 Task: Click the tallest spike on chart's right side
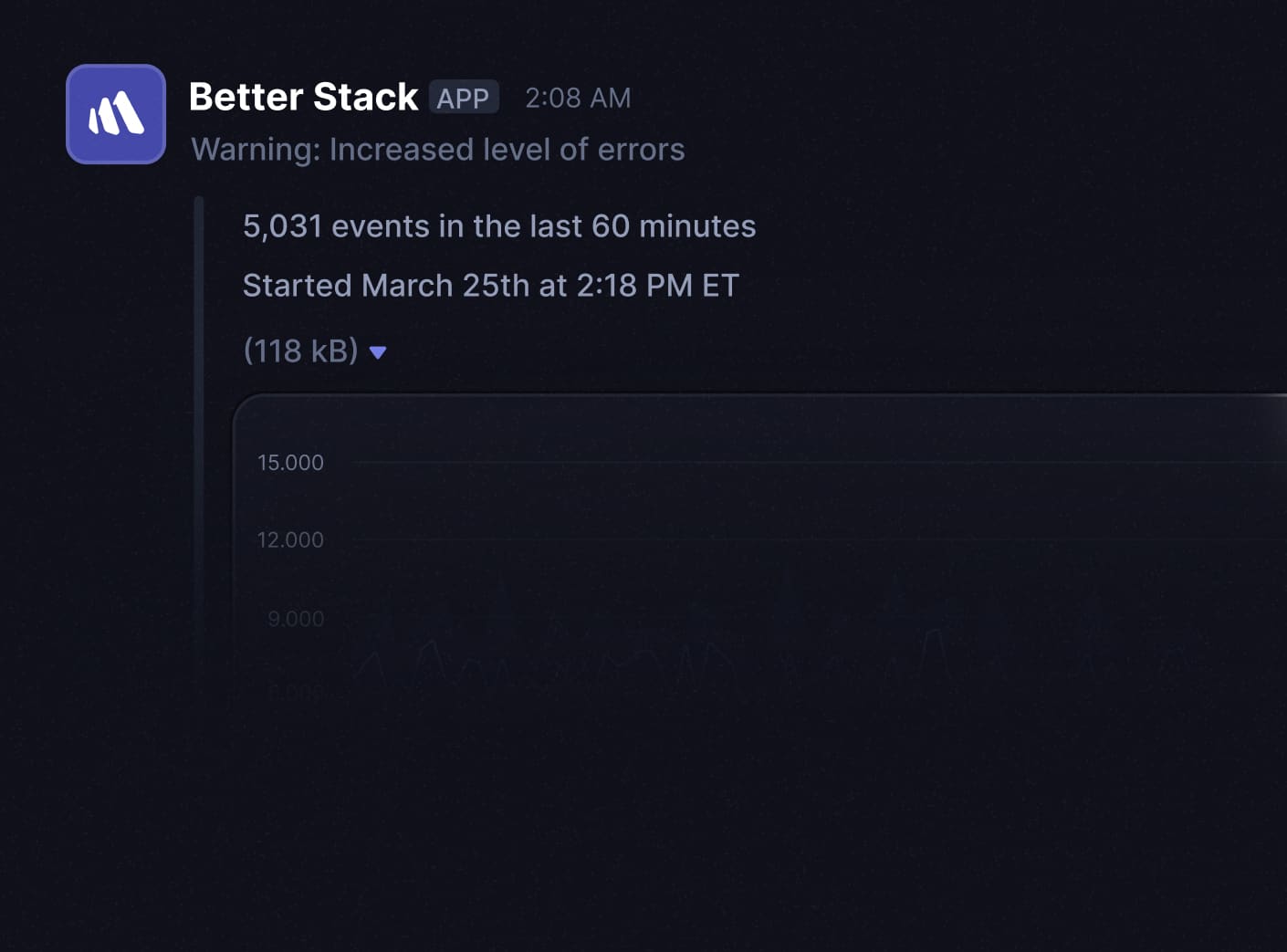tap(933, 632)
